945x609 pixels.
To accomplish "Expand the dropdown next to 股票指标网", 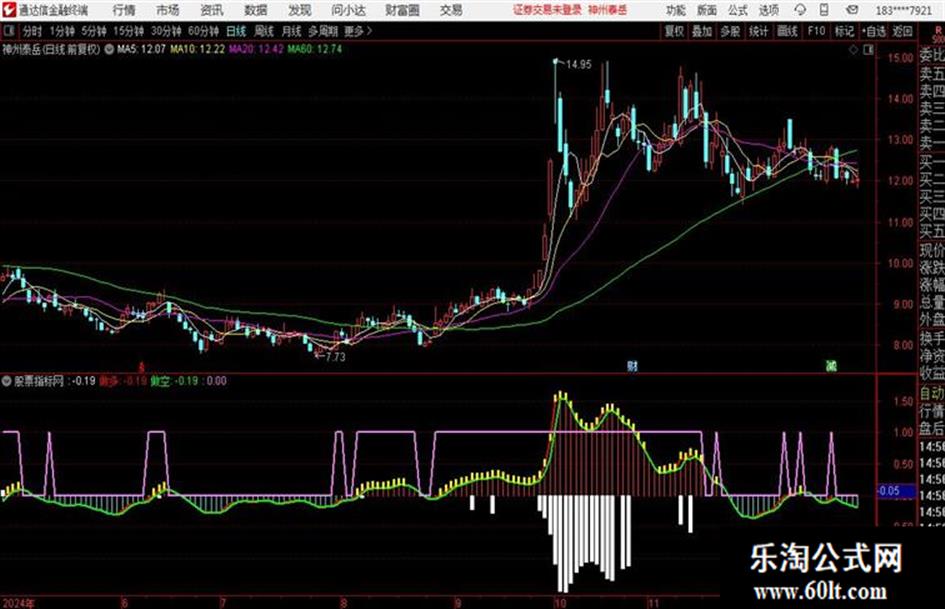I will click(7, 381).
